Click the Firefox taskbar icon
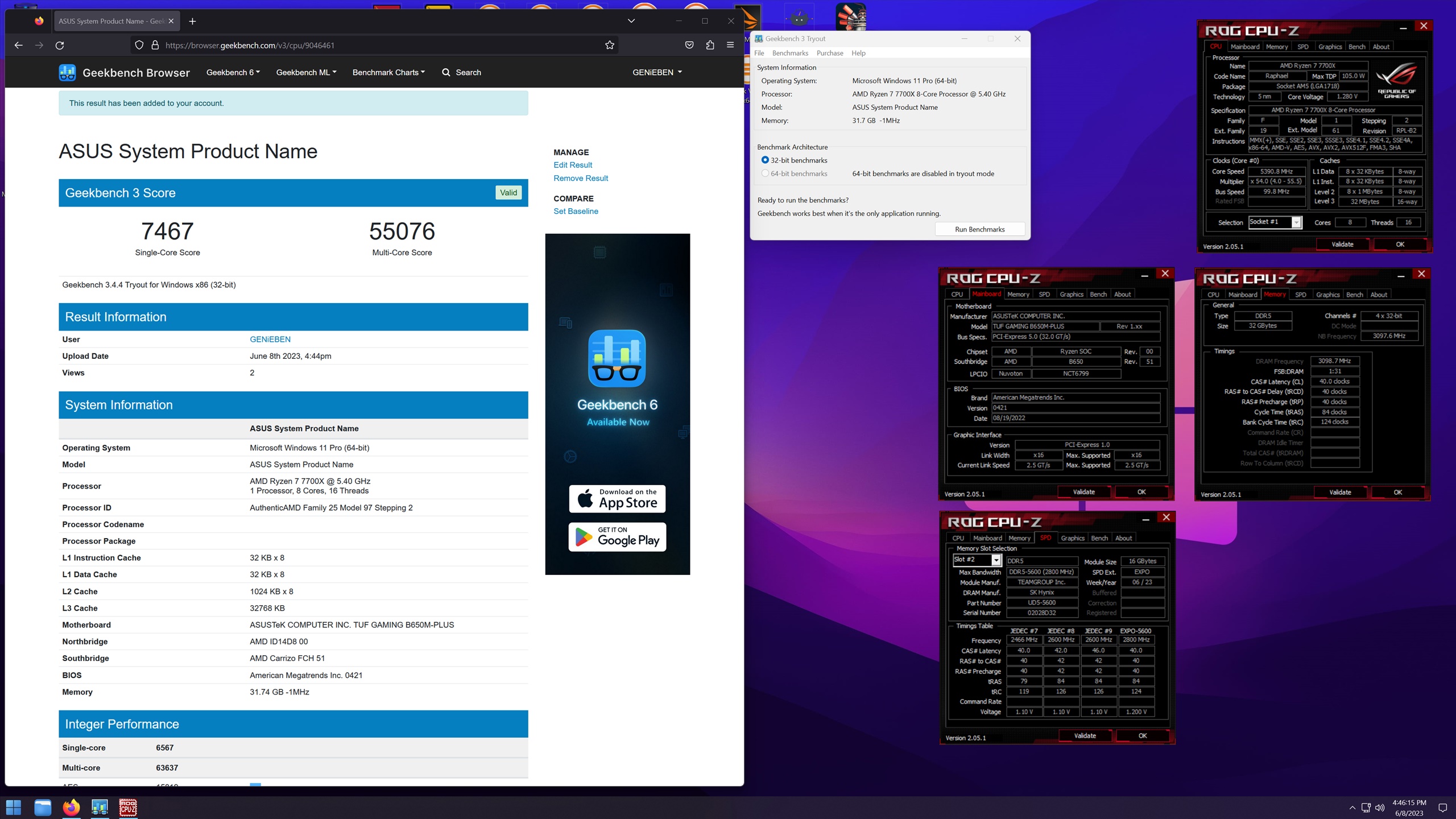Image resolution: width=1456 pixels, height=819 pixels. [71, 807]
